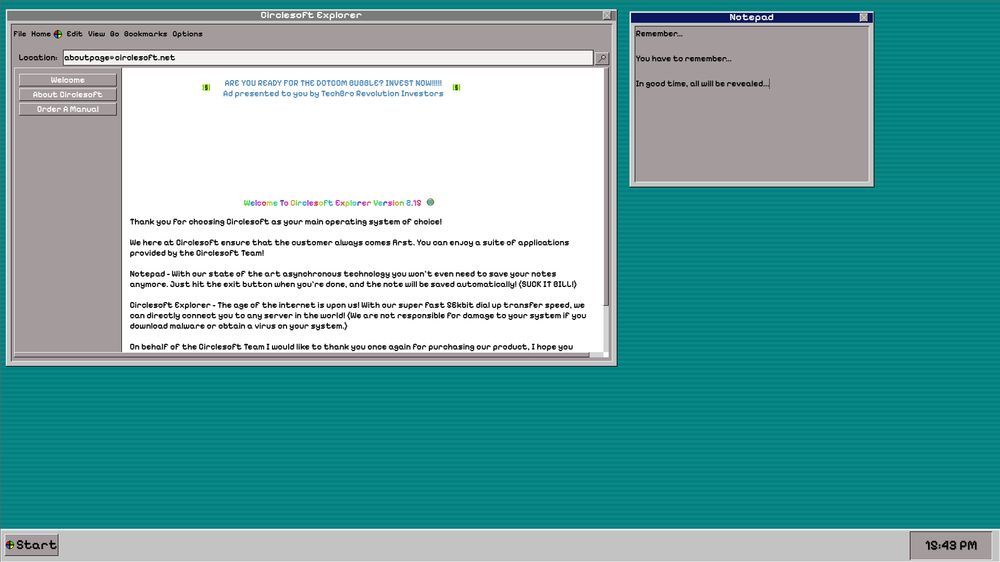The width and height of the screenshot is (1000, 562).
Task: Click inside the Notepad text area
Action: [x=751, y=103]
